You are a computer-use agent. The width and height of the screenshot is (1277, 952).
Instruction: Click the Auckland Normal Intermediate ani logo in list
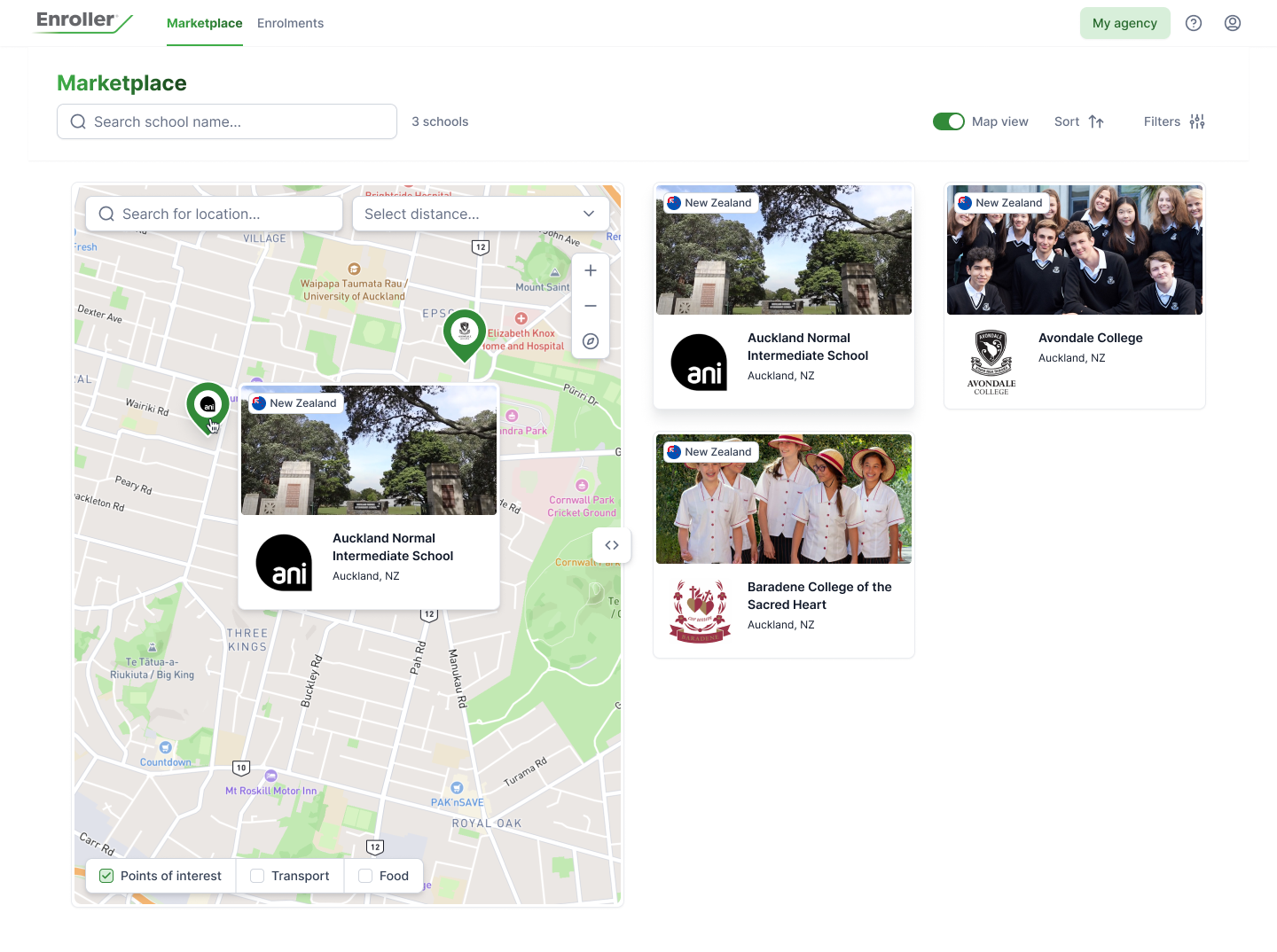tap(699, 363)
